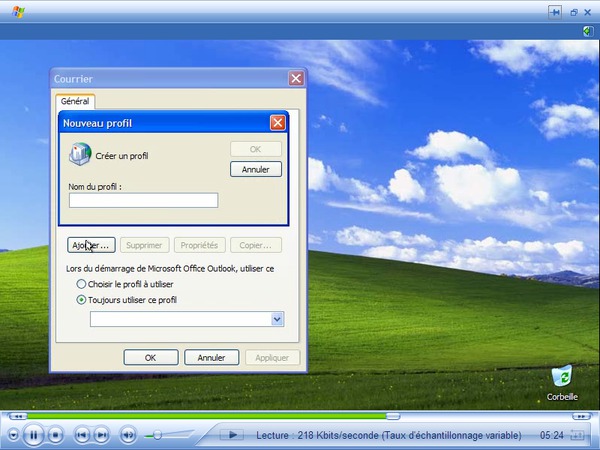This screenshot has width=600, height=450.
Task: Expand the quick access menu arrow near Pause
Action: [13, 435]
